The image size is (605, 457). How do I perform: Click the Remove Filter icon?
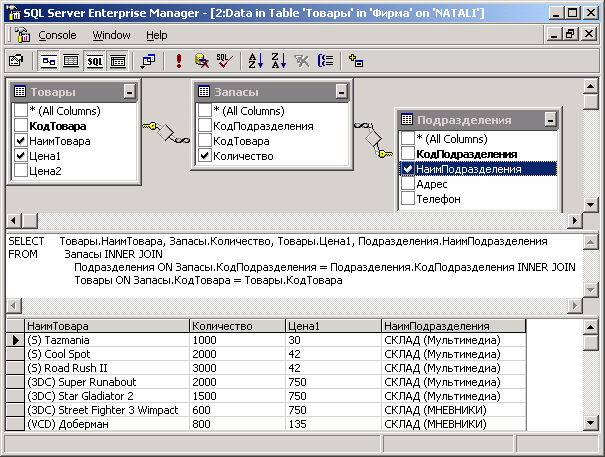point(301,61)
